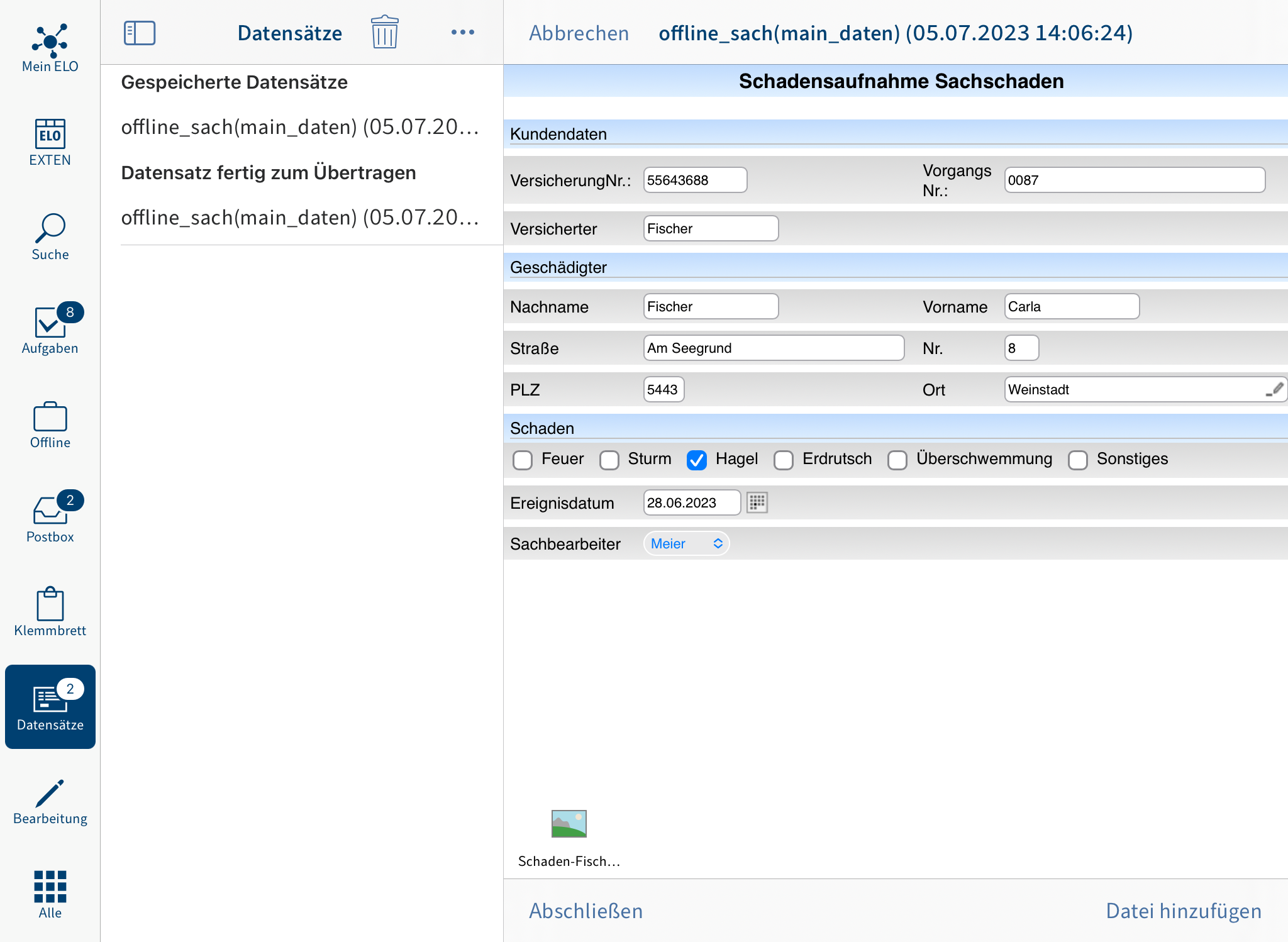1288x942 pixels.
Task: Click the Datensätze panel title
Action: coord(290,33)
